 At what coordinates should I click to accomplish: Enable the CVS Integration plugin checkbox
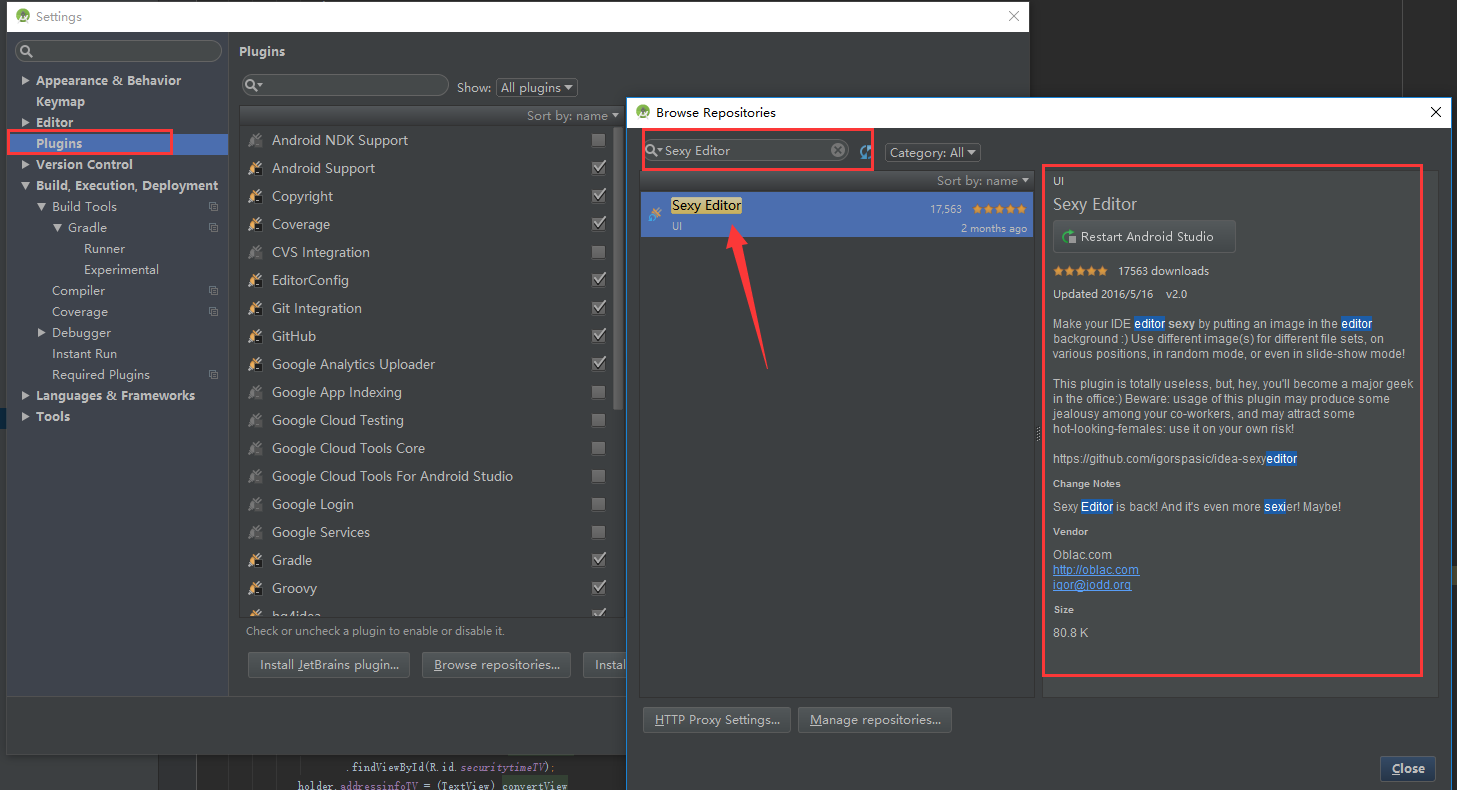tap(598, 252)
